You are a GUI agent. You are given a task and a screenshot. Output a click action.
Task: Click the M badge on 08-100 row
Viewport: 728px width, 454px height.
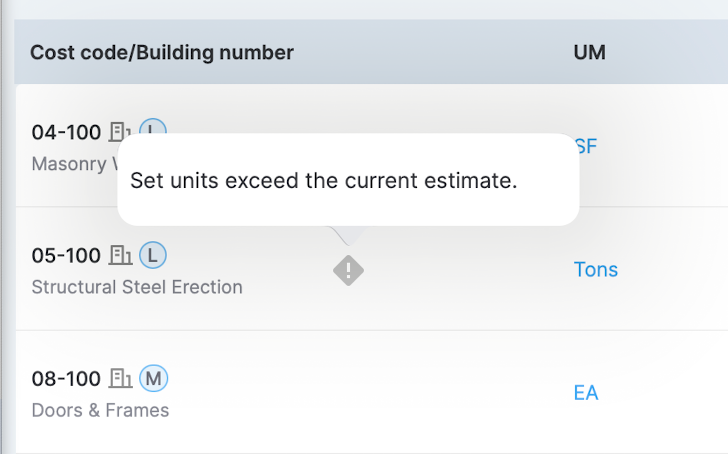point(153,379)
